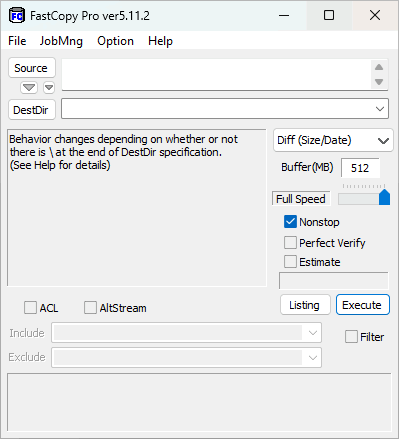This screenshot has height=439, width=399.
Task: Expand the Include filter dropdown
Action: pos(313,332)
